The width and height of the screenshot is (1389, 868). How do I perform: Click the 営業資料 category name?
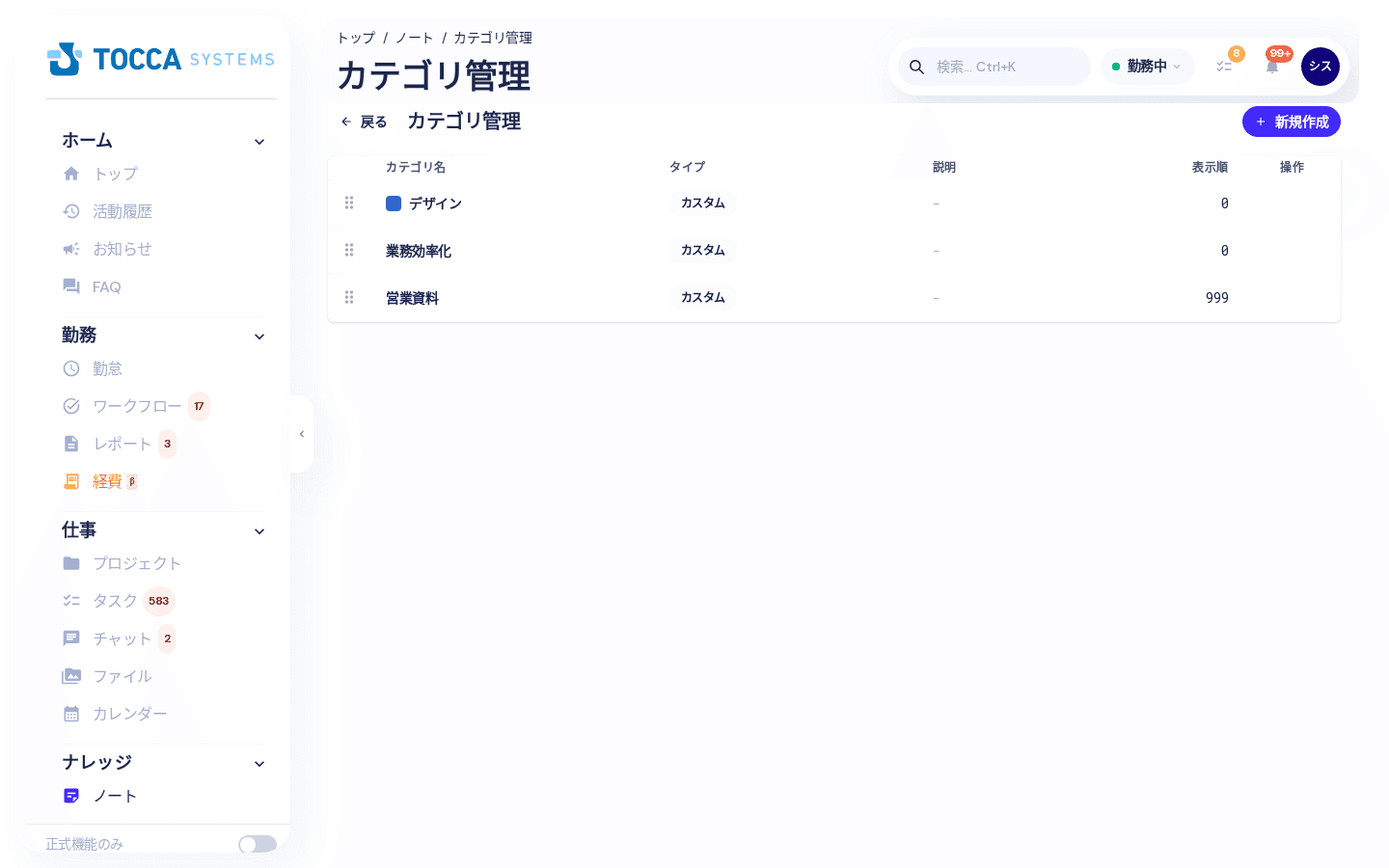[412, 298]
